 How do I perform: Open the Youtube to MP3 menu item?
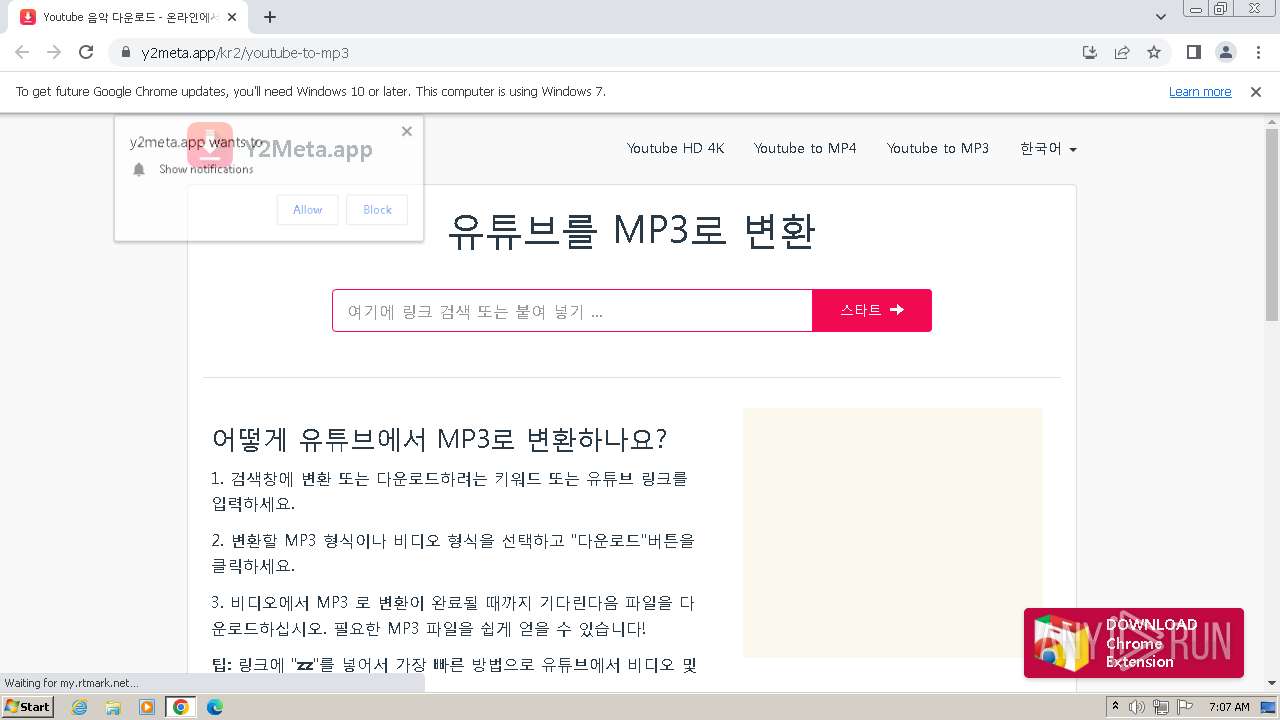coord(937,148)
